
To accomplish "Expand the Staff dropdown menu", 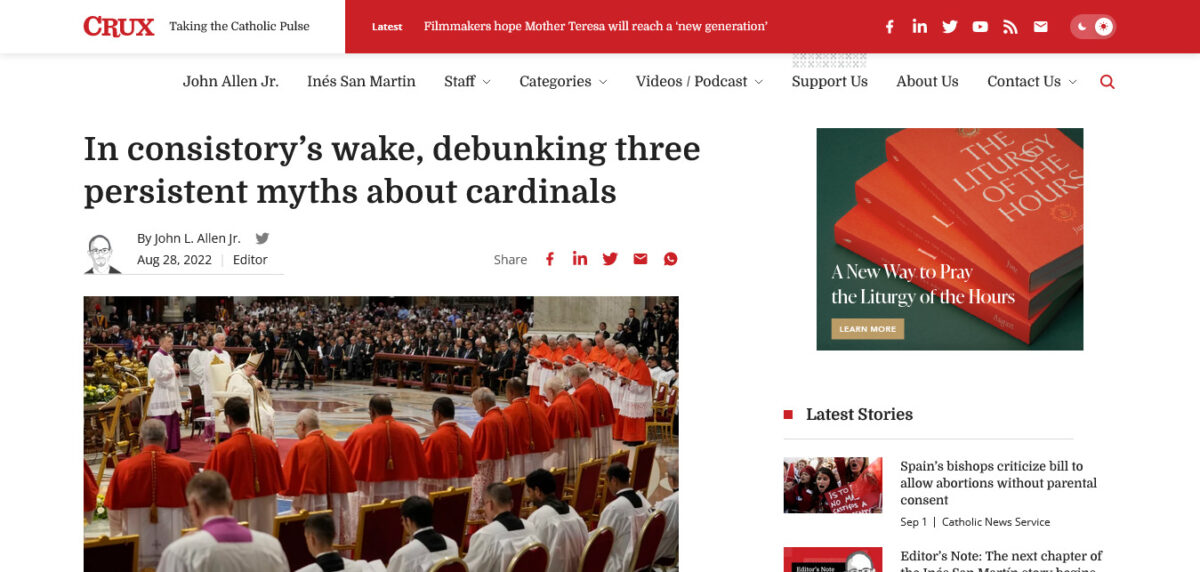I will coord(467,82).
